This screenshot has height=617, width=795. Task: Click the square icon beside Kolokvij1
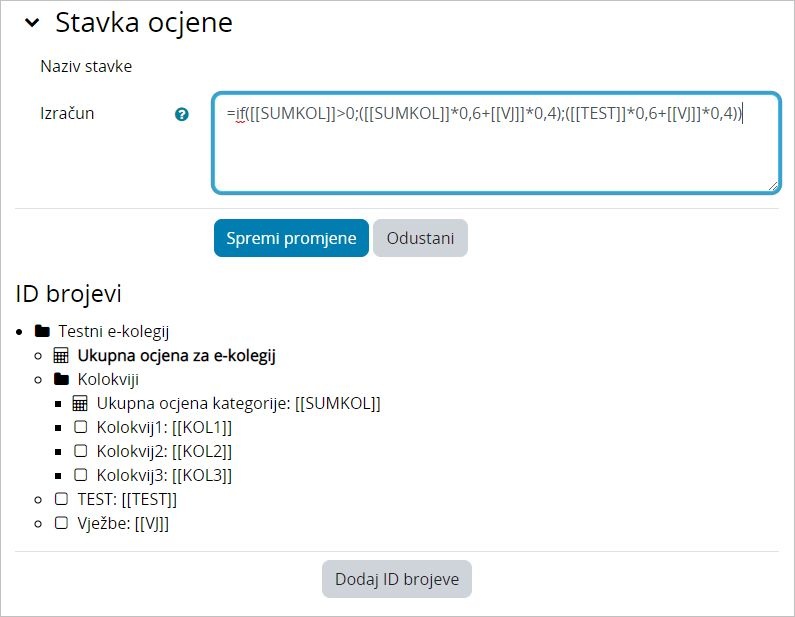point(80,427)
